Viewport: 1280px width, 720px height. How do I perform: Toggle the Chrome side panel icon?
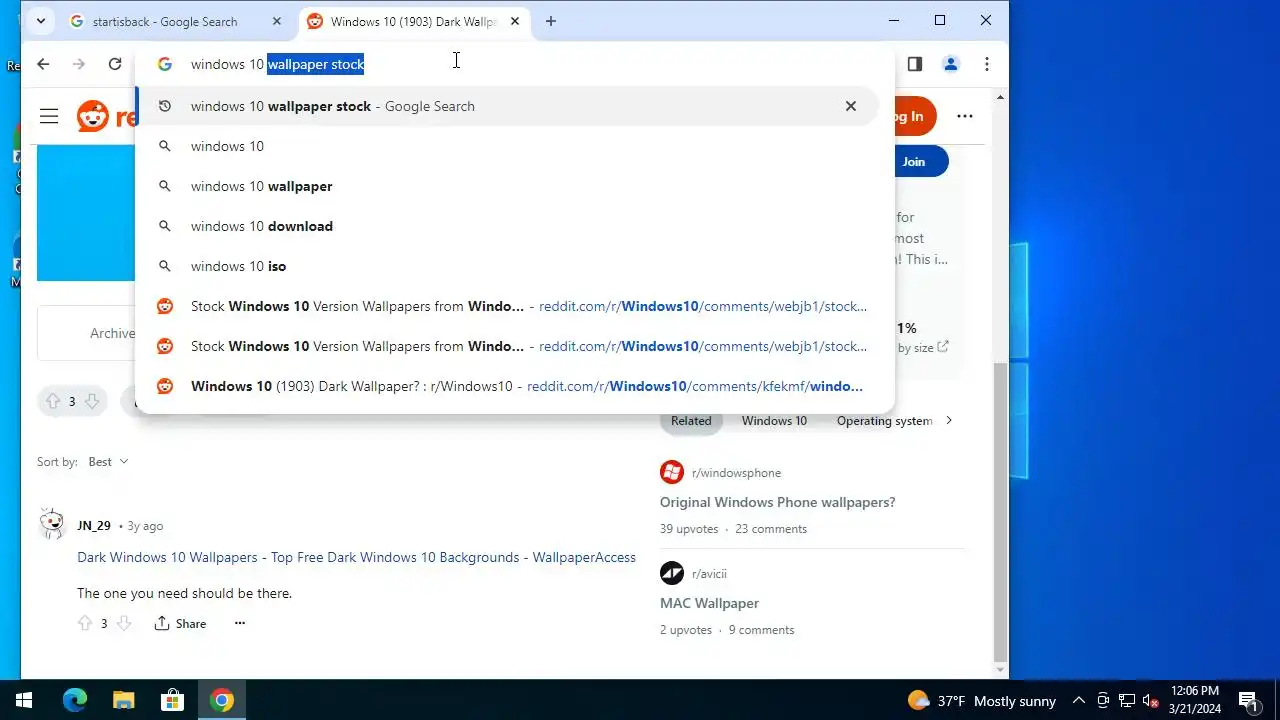click(915, 64)
